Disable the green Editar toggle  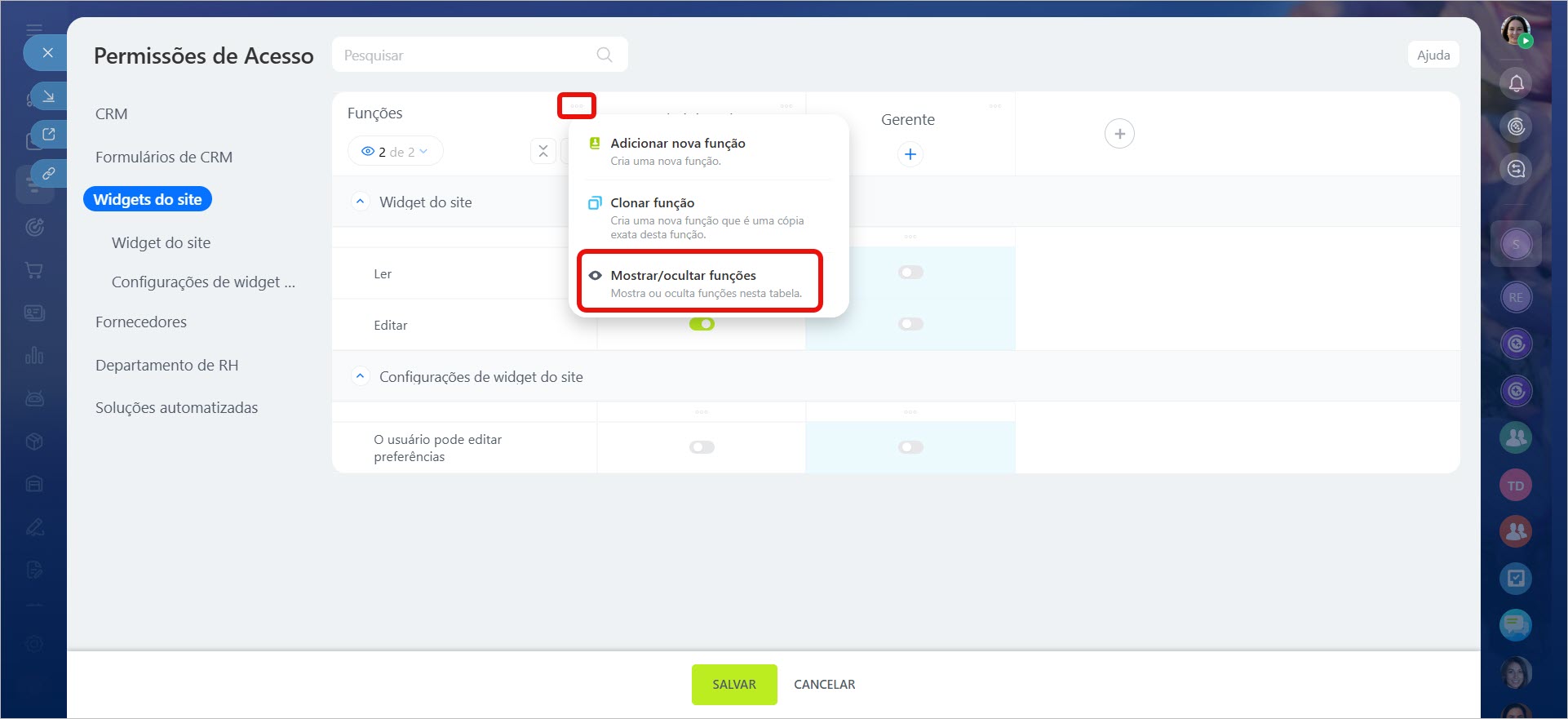[x=702, y=324]
